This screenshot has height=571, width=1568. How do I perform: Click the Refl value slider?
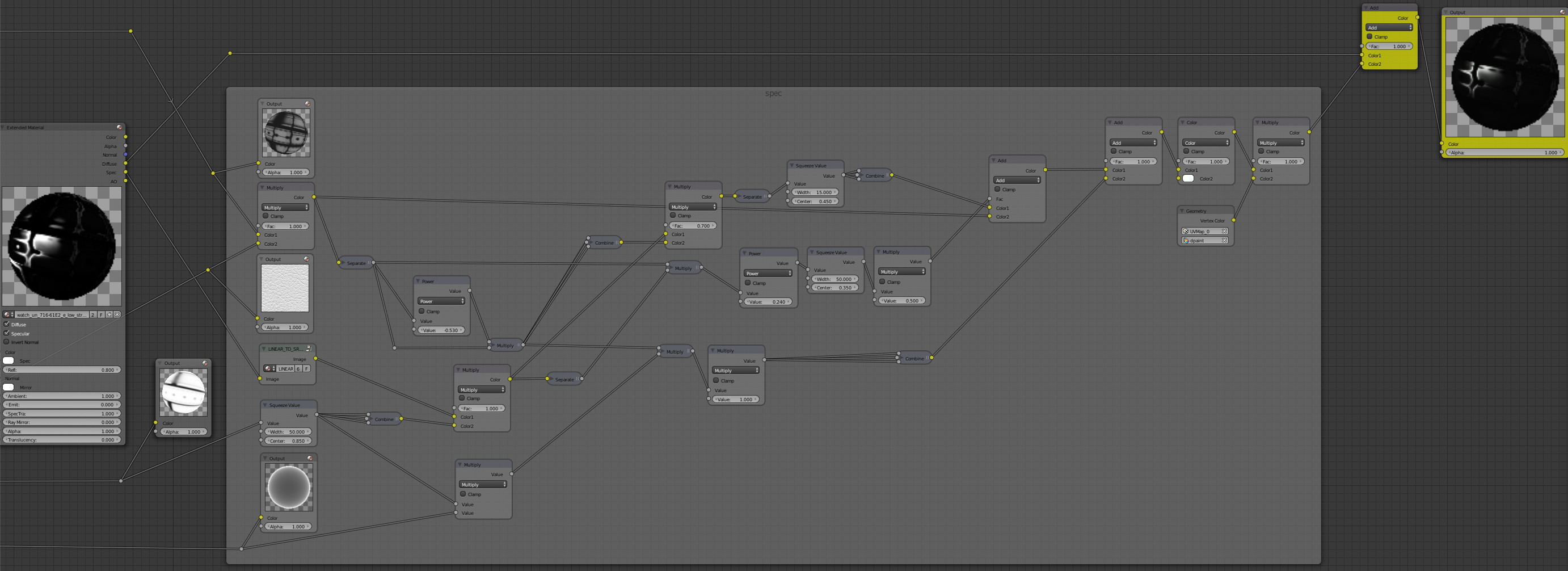(x=61, y=370)
